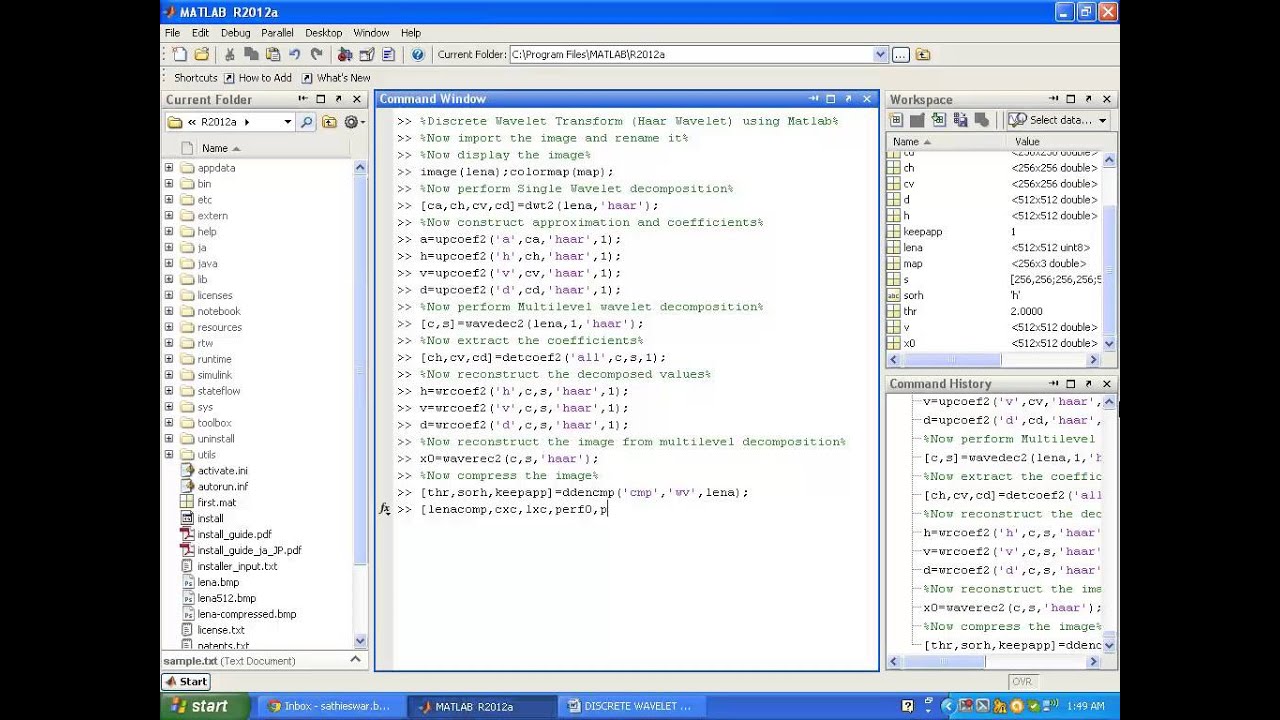The height and width of the screenshot is (720, 1280).
Task: Undock the Command Window panel
Action: pos(848,99)
